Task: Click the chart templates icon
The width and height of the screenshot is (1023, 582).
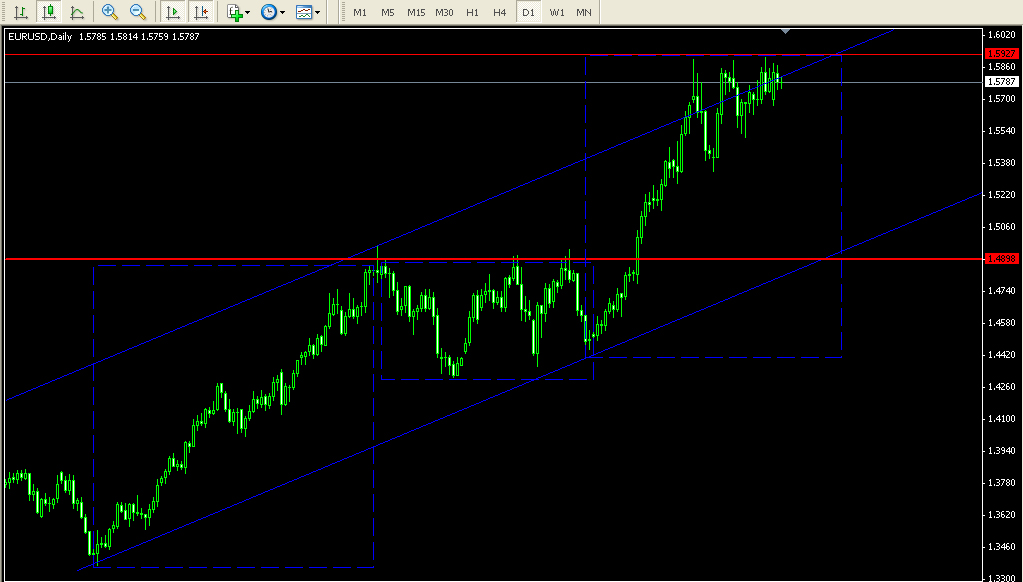Action: [304, 12]
